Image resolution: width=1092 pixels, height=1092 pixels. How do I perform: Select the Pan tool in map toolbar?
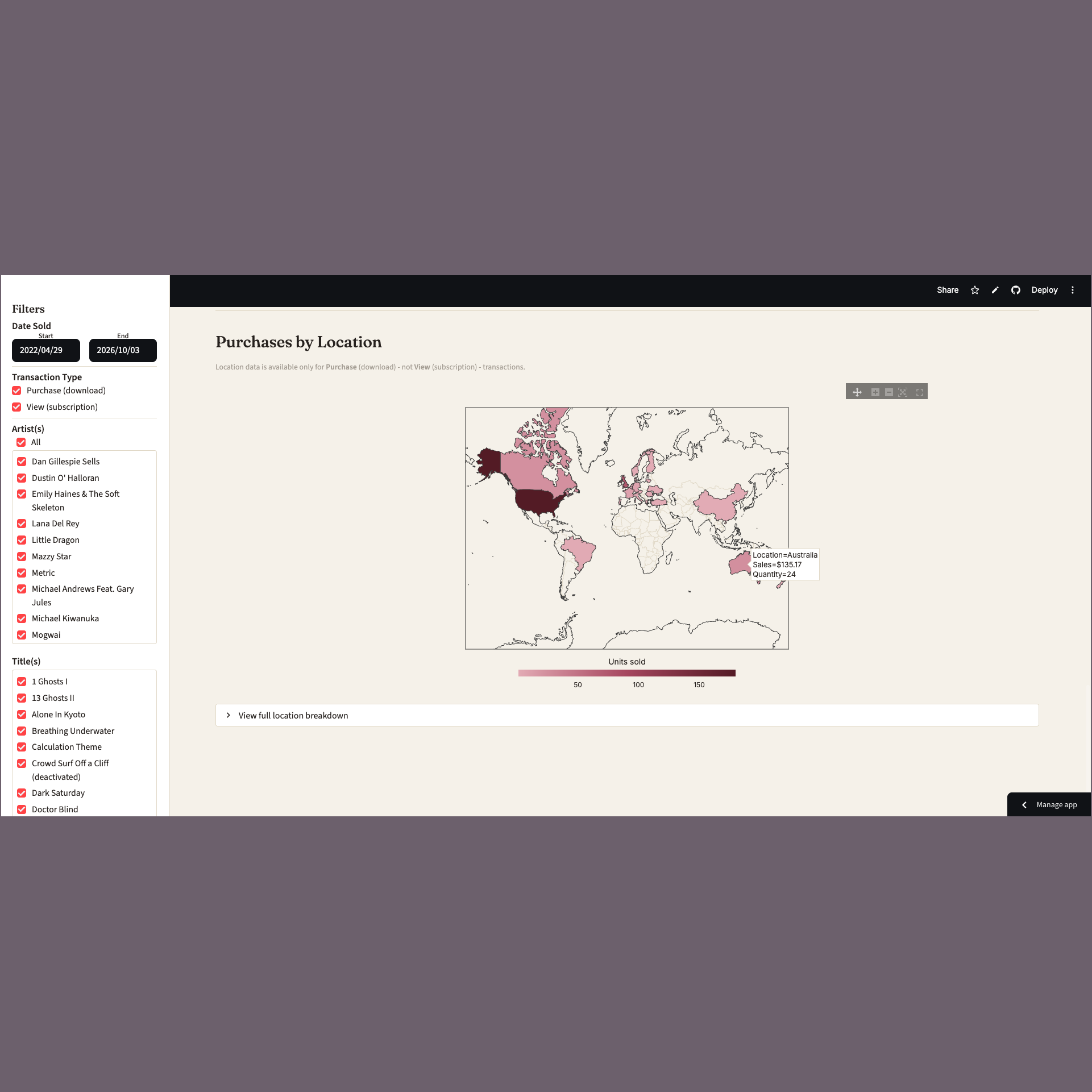[857, 392]
